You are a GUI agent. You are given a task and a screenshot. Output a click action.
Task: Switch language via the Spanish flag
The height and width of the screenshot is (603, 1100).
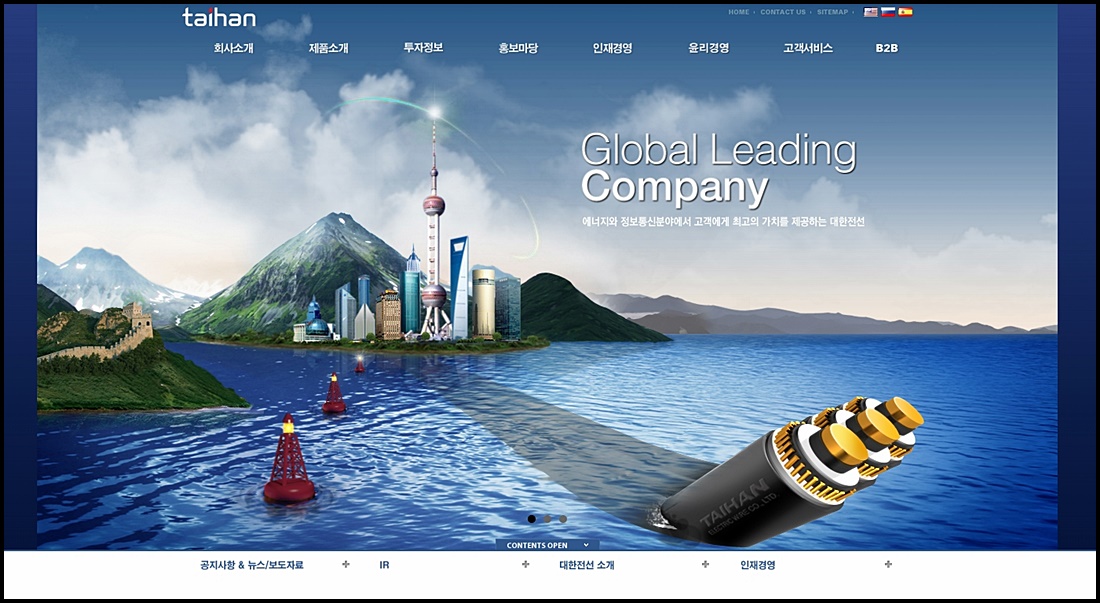(x=906, y=12)
